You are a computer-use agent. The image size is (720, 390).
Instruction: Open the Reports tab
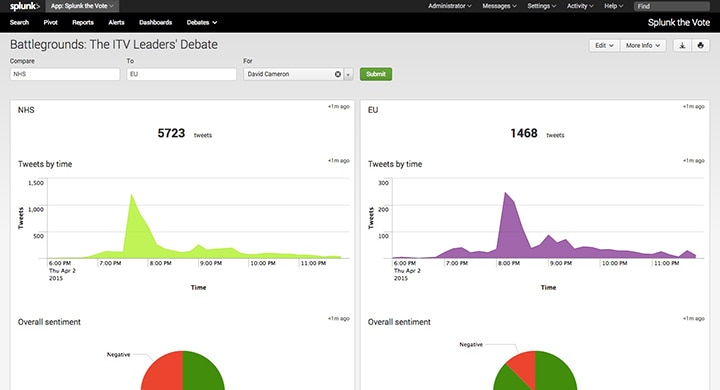pos(83,23)
